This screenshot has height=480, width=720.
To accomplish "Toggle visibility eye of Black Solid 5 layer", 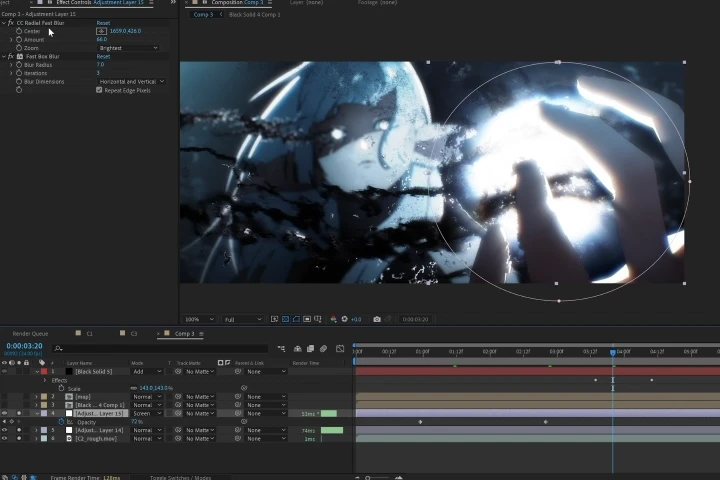I will 5,372.
